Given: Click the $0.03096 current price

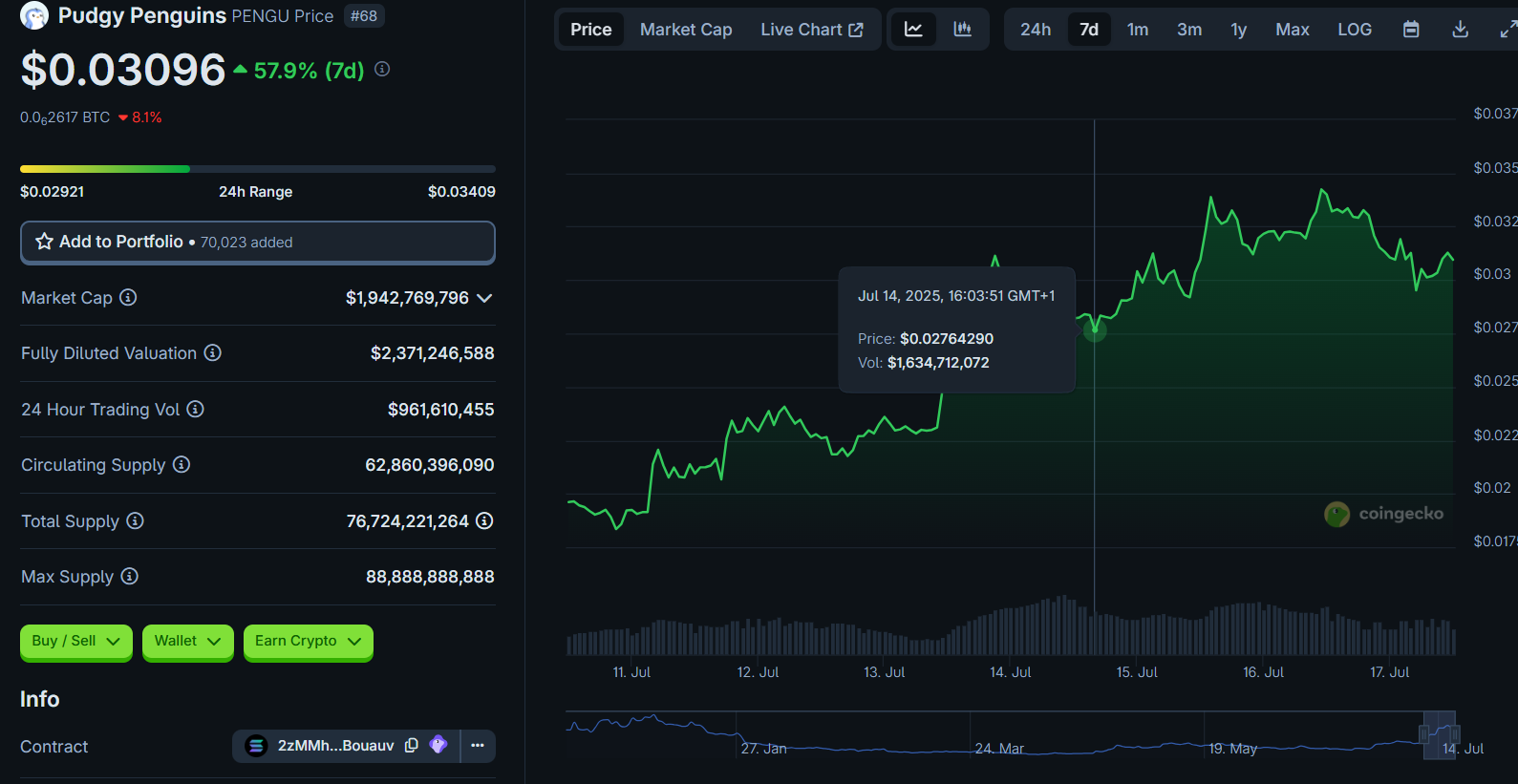Looking at the screenshot, I should coord(123,69).
